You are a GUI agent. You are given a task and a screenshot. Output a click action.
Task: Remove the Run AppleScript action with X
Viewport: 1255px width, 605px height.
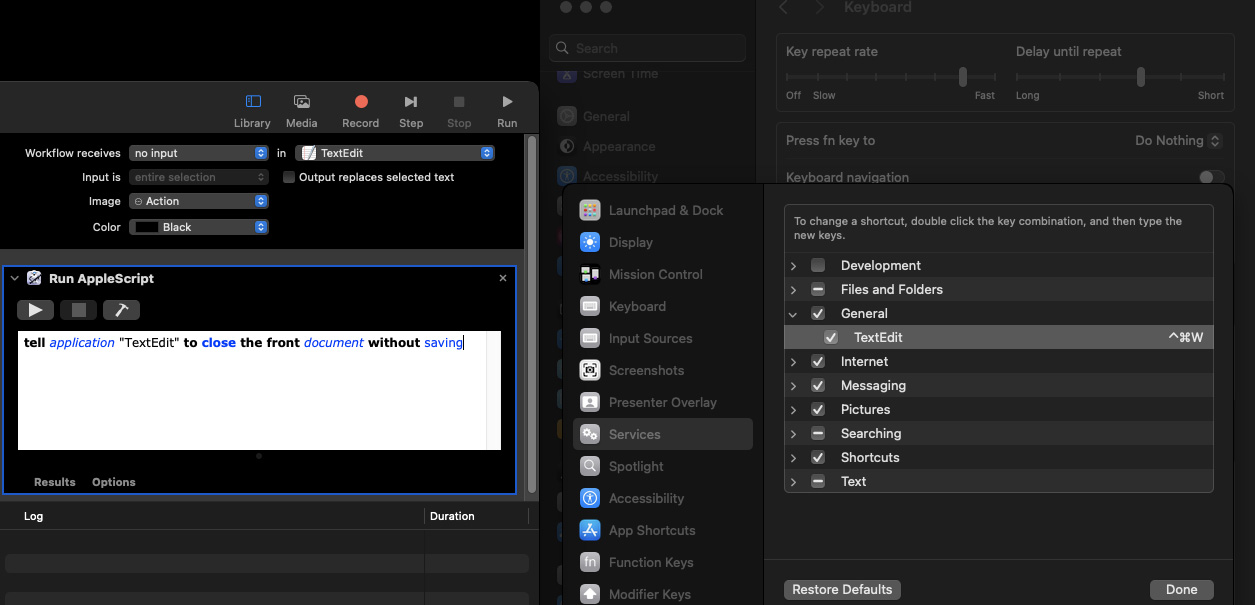click(x=503, y=278)
